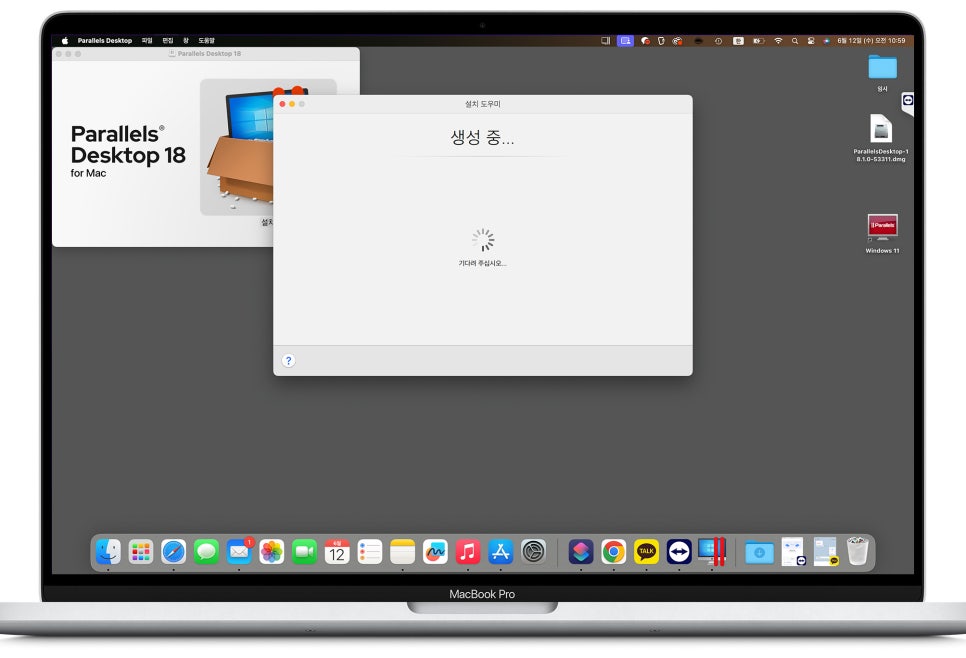Open Safari from the Dock
Image resolution: width=966 pixels, height=658 pixels.
coord(174,551)
